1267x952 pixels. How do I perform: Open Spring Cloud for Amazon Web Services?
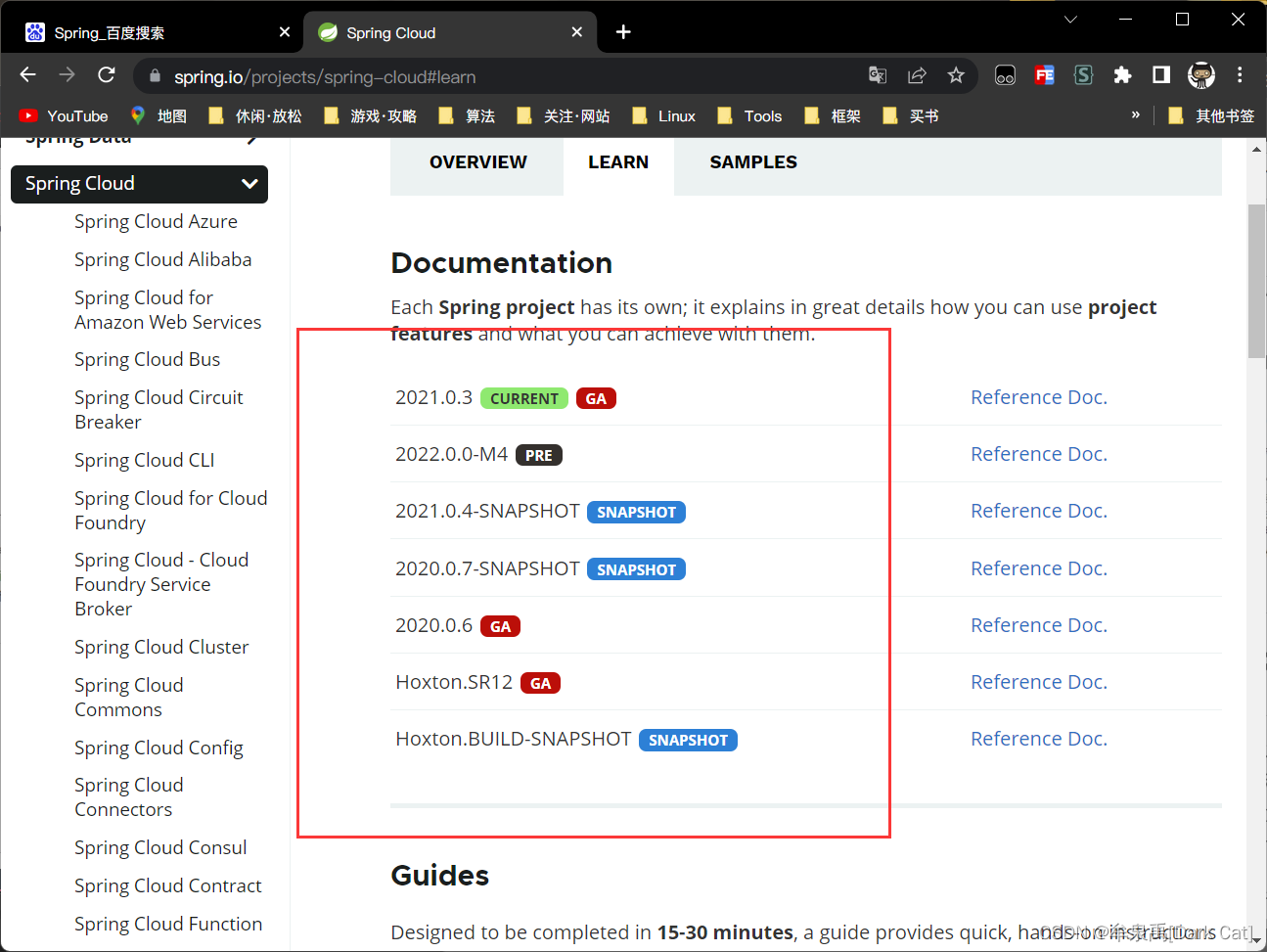168,310
